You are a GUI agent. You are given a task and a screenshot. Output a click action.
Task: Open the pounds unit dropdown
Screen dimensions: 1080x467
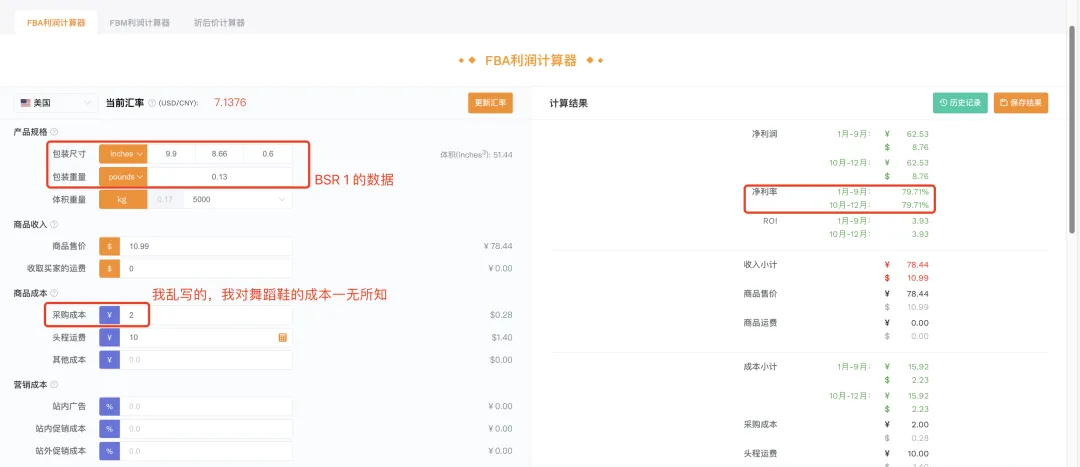pyautogui.click(x=123, y=177)
